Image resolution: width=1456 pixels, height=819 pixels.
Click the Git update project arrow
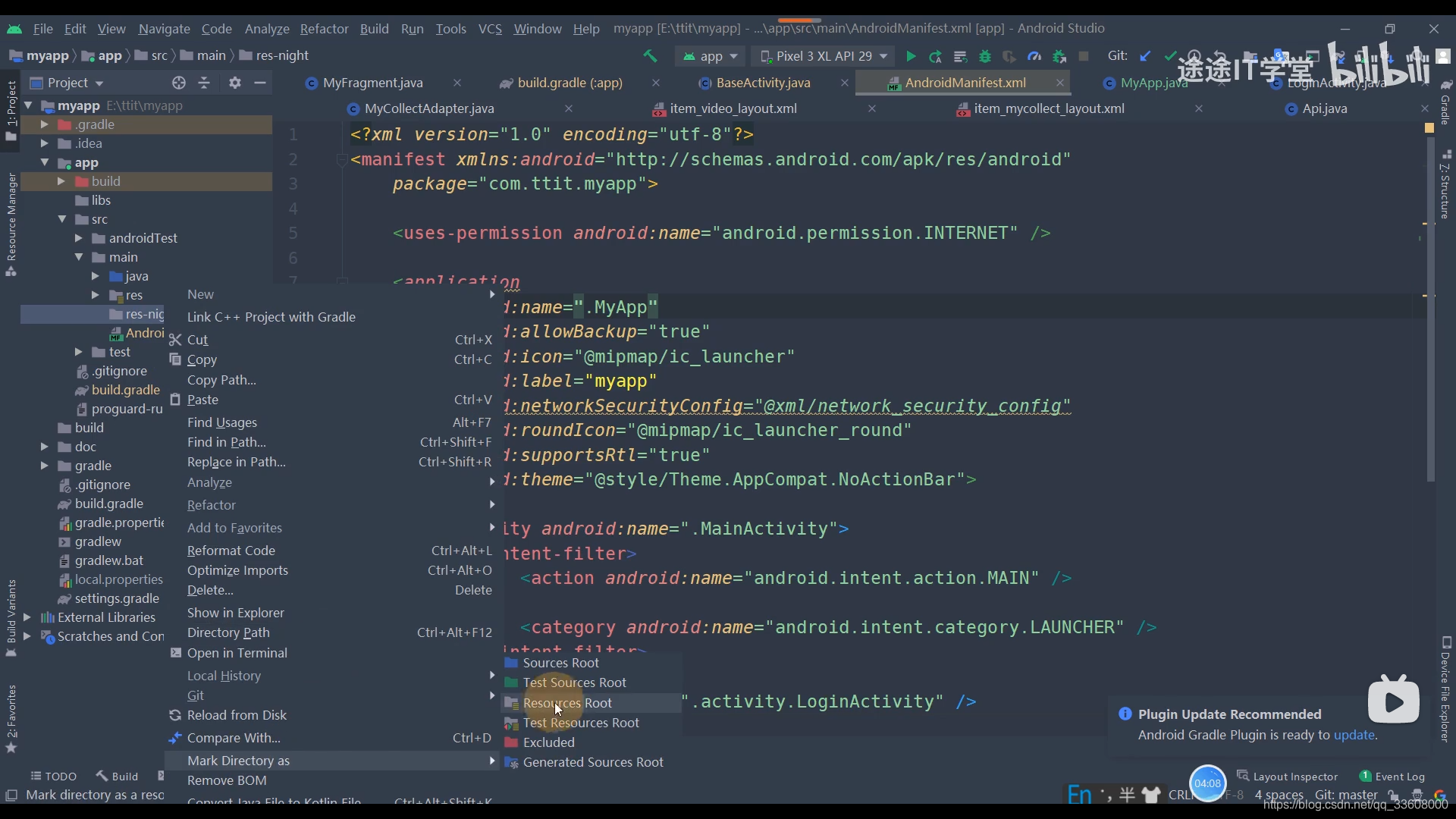point(1145,56)
